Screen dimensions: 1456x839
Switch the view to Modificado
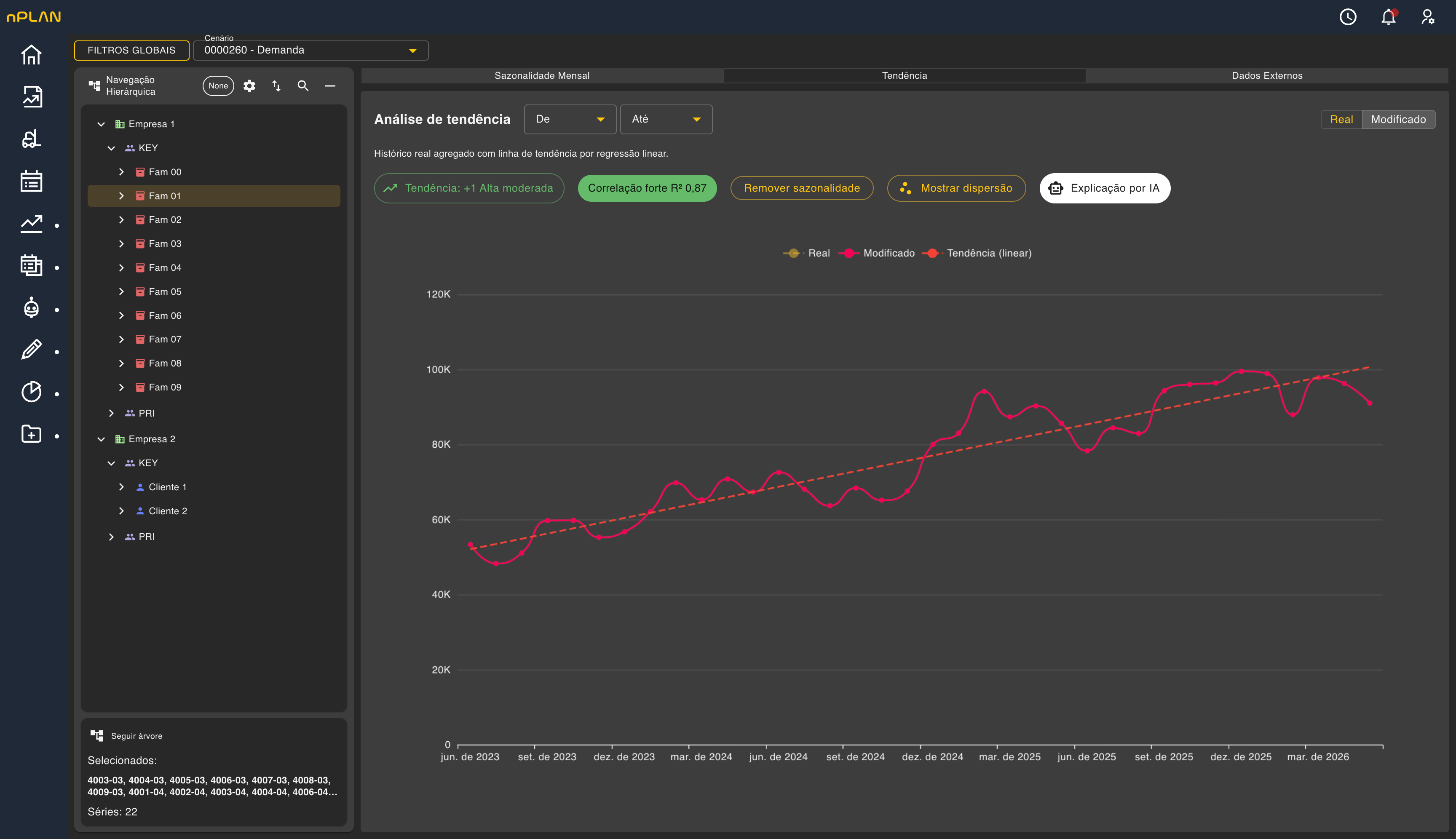point(1398,119)
